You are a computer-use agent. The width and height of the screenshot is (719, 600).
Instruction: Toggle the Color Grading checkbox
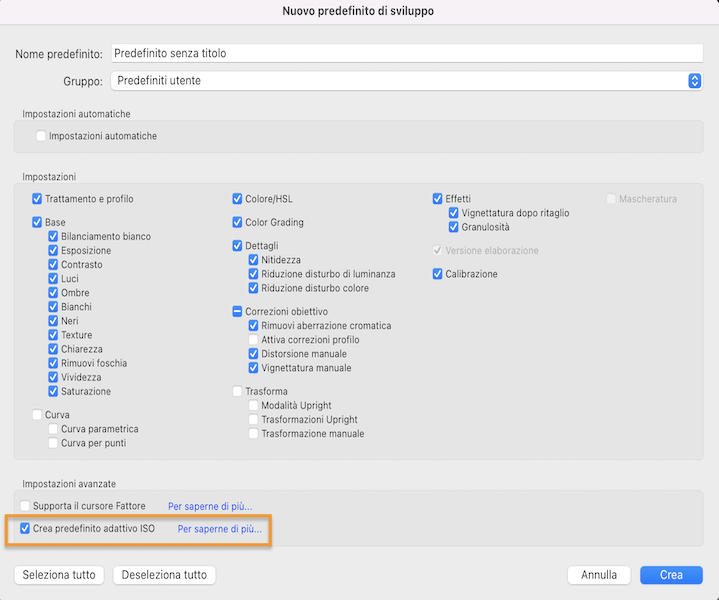238,222
